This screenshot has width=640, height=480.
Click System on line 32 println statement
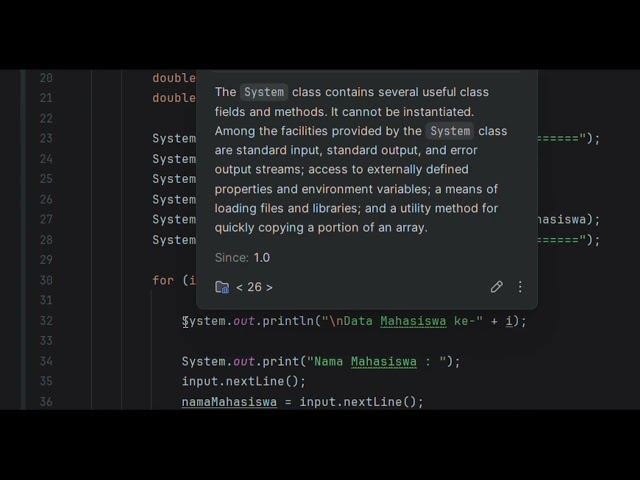(x=204, y=321)
